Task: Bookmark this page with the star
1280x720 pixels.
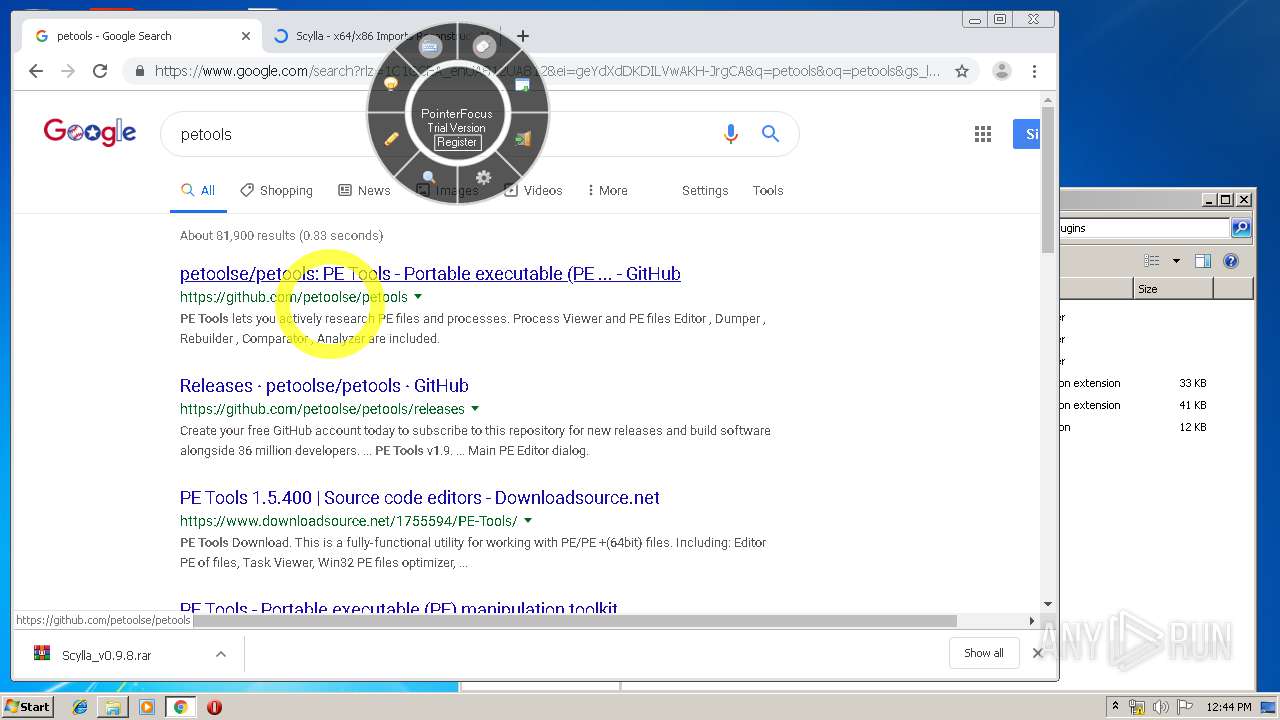Action: click(962, 71)
